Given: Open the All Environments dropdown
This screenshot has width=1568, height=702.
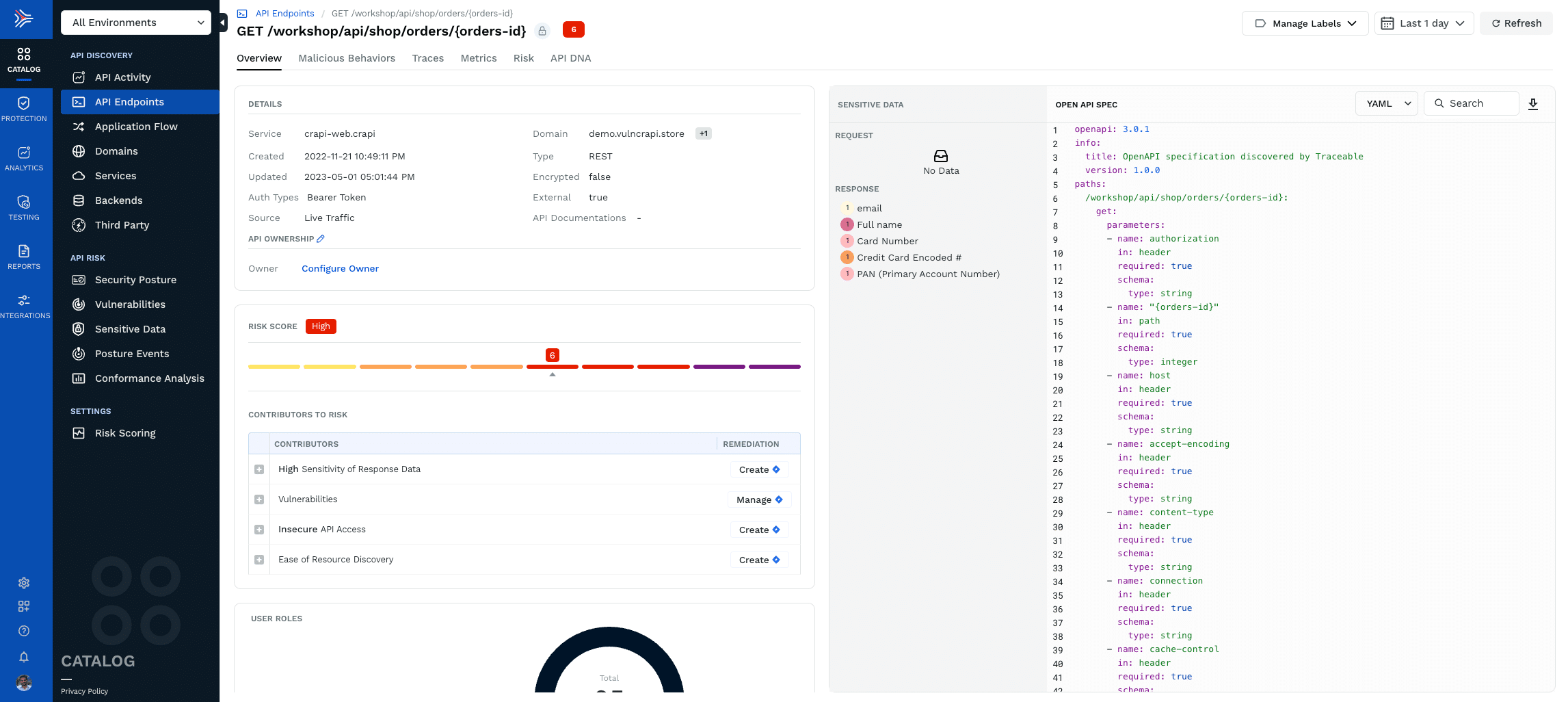Looking at the screenshot, I should [x=136, y=23].
